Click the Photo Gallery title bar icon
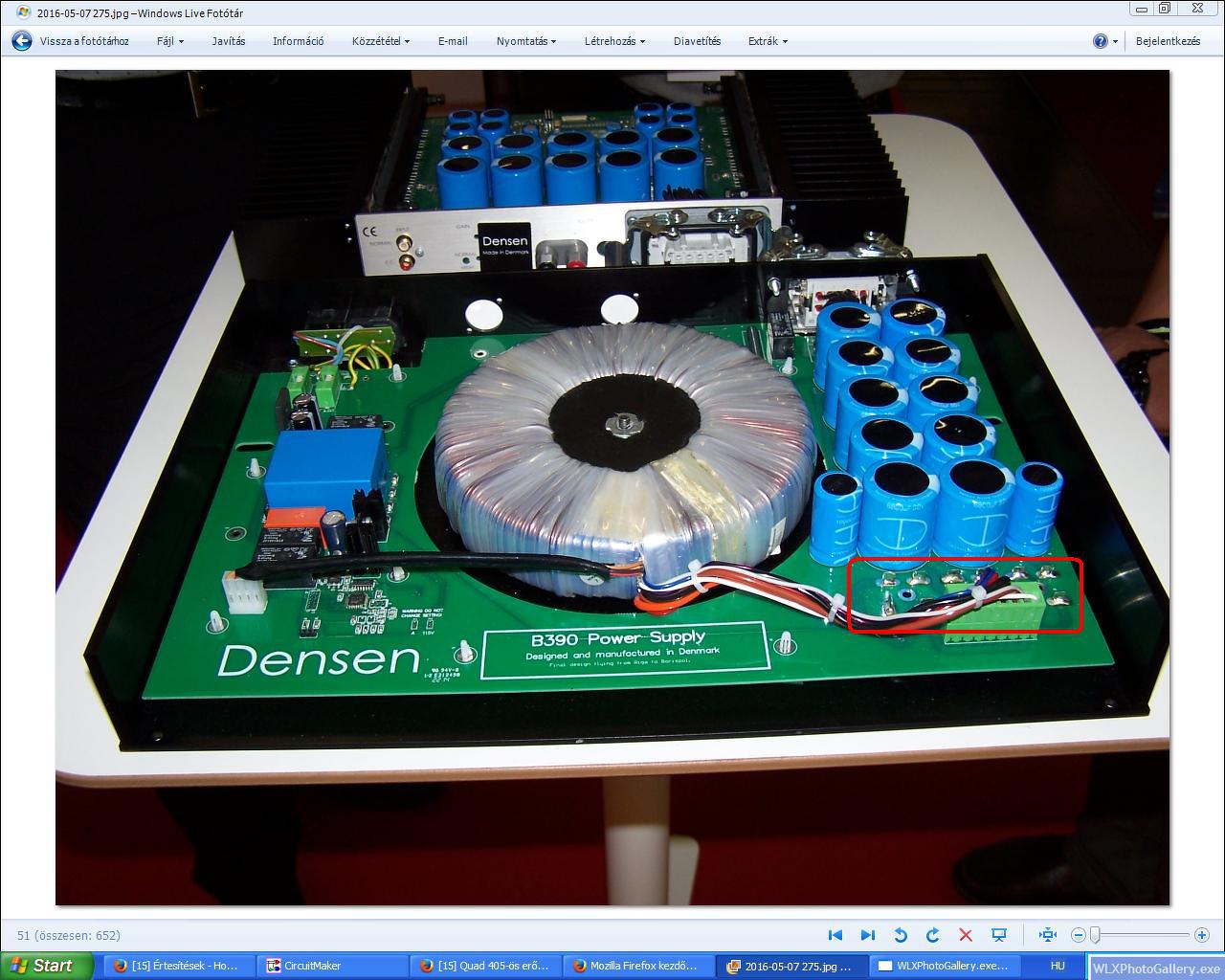This screenshot has height=980, width=1225. tap(24, 12)
